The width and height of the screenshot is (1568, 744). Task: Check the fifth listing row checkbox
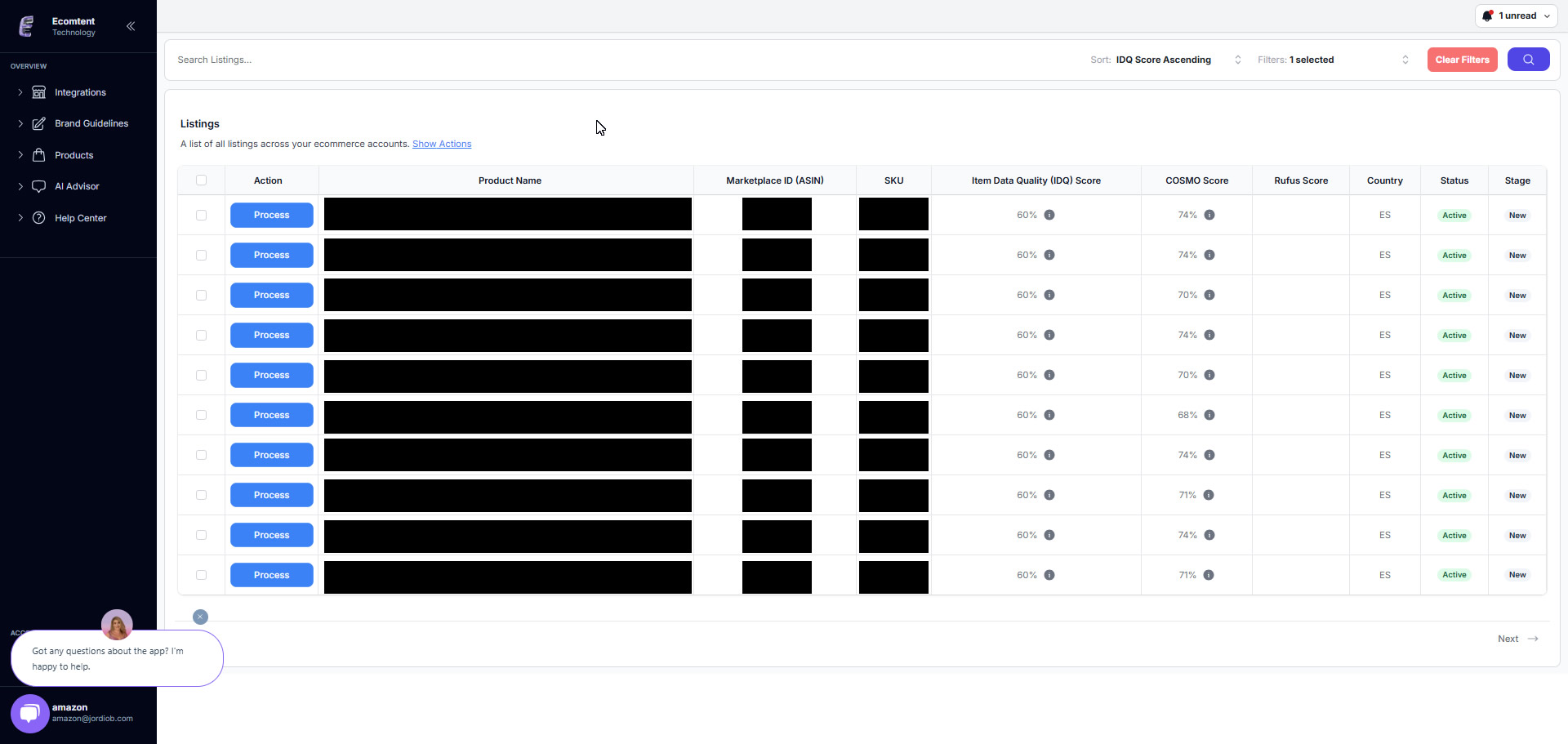(x=201, y=375)
